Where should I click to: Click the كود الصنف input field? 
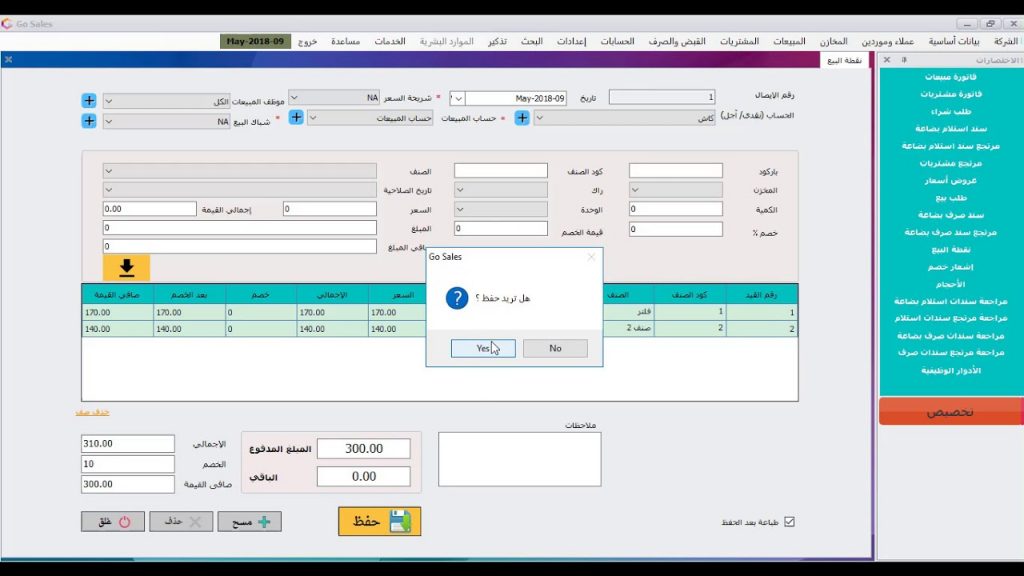[x=501, y=171]
